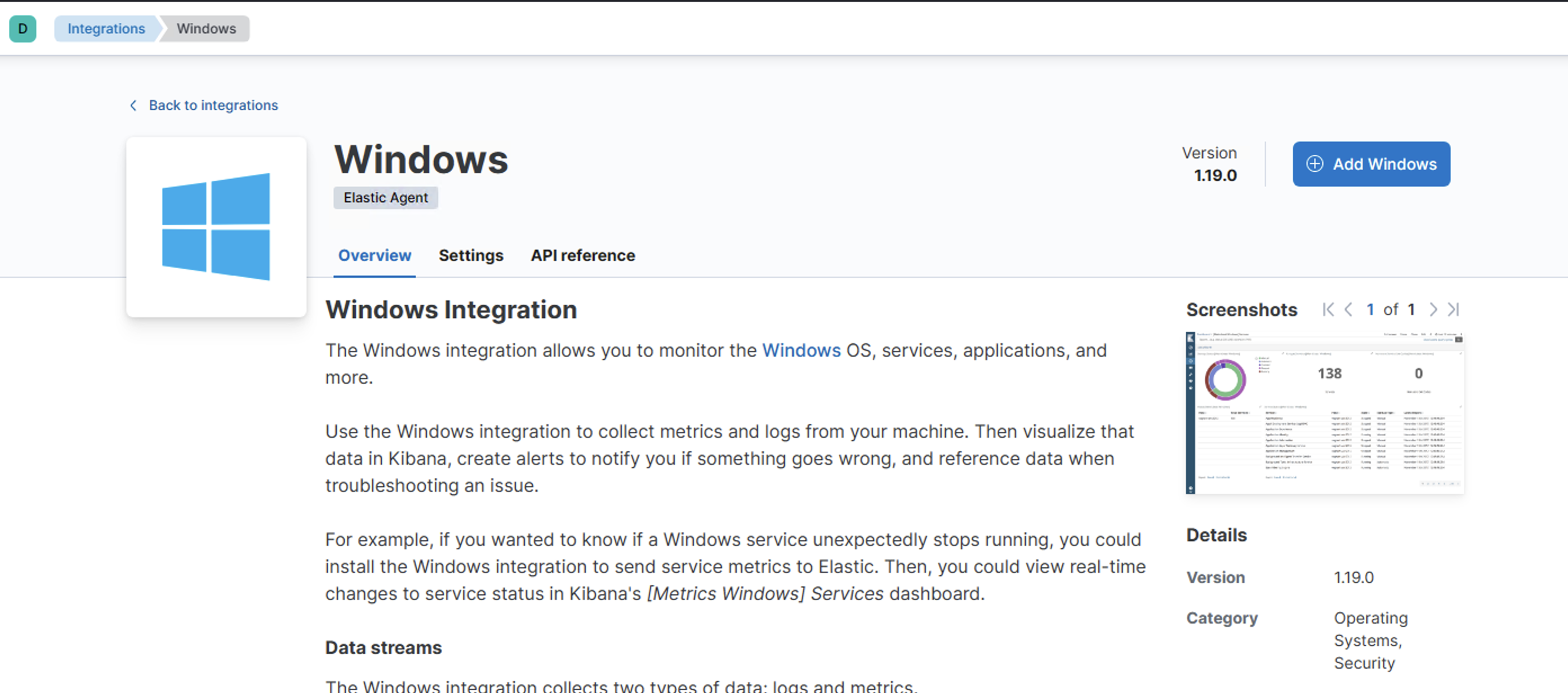Screen dimensions: 1568x693
Task: Go to first screenshot page arrow
Action: [1328, 309]
